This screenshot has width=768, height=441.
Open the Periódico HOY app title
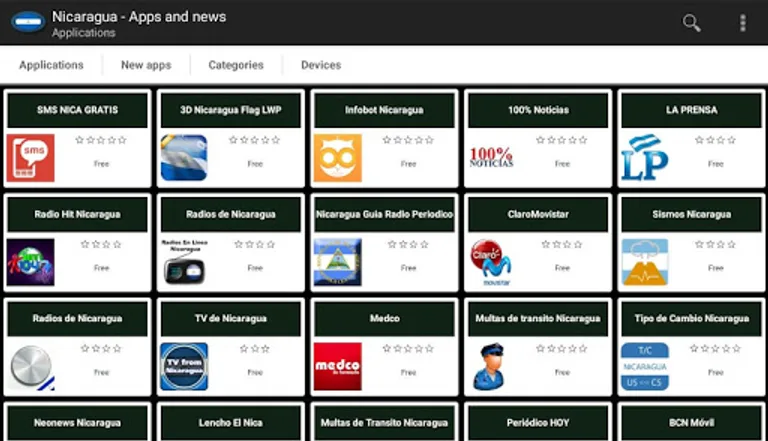538,423
